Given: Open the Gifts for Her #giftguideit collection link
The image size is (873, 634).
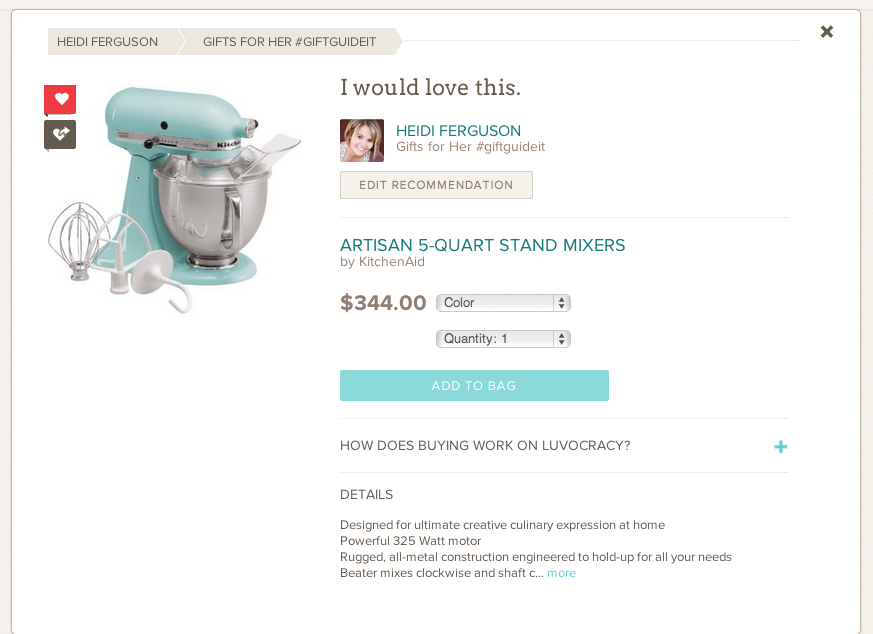Looking at the screenshot, I should (470, 146).
